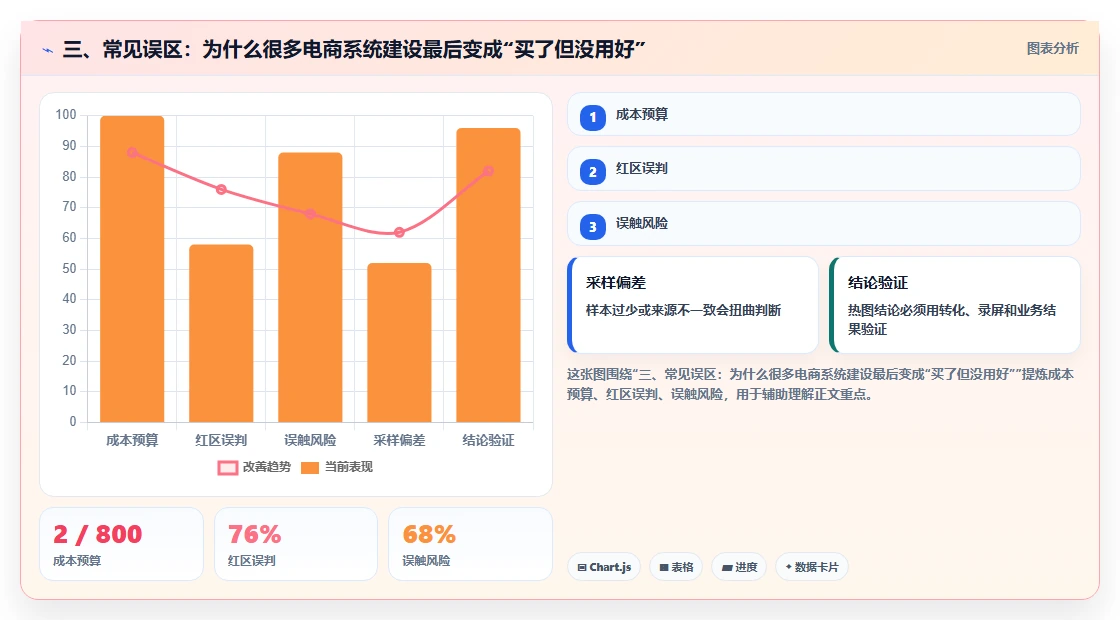Click the number 1 badge for 成本预算
The image size is (1120, 620).
[593, 117]
